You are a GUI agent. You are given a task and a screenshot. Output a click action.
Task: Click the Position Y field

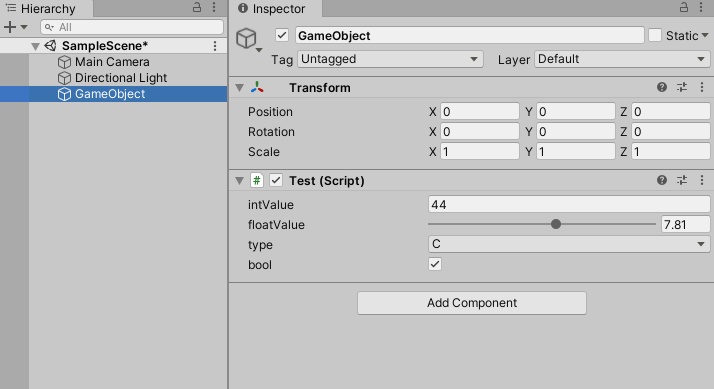pyautogui.click(x=576, y=112)
